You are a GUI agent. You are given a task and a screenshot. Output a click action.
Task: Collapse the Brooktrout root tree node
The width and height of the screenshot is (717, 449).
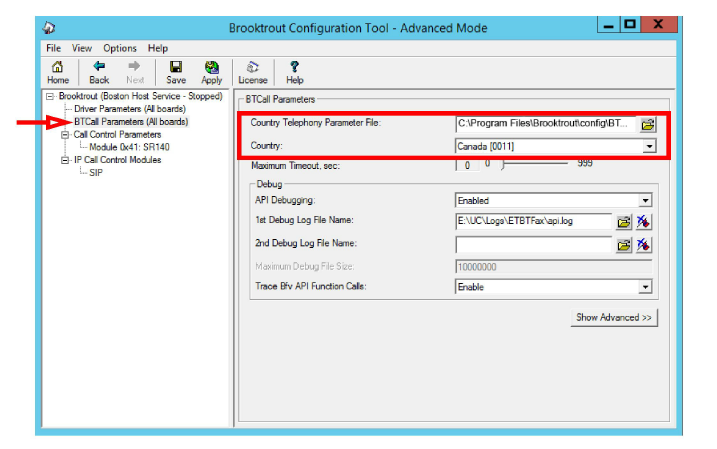coord(50,96)
